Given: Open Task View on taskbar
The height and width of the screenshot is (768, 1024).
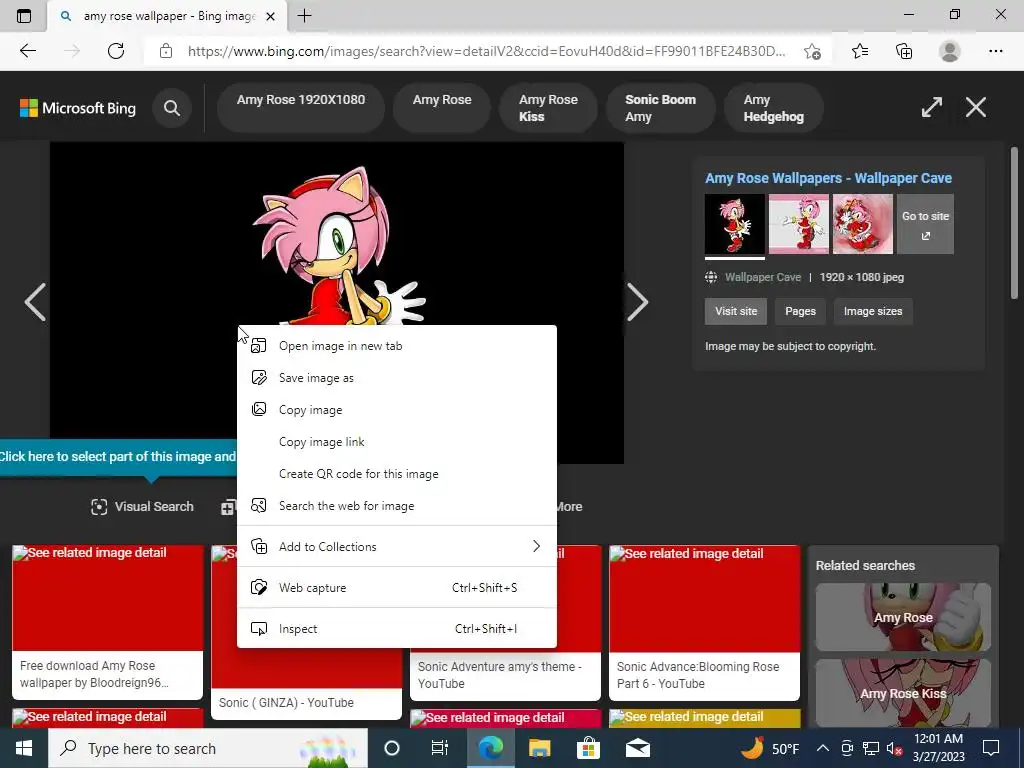Looking at the screenshot, I should coord(440,748).
